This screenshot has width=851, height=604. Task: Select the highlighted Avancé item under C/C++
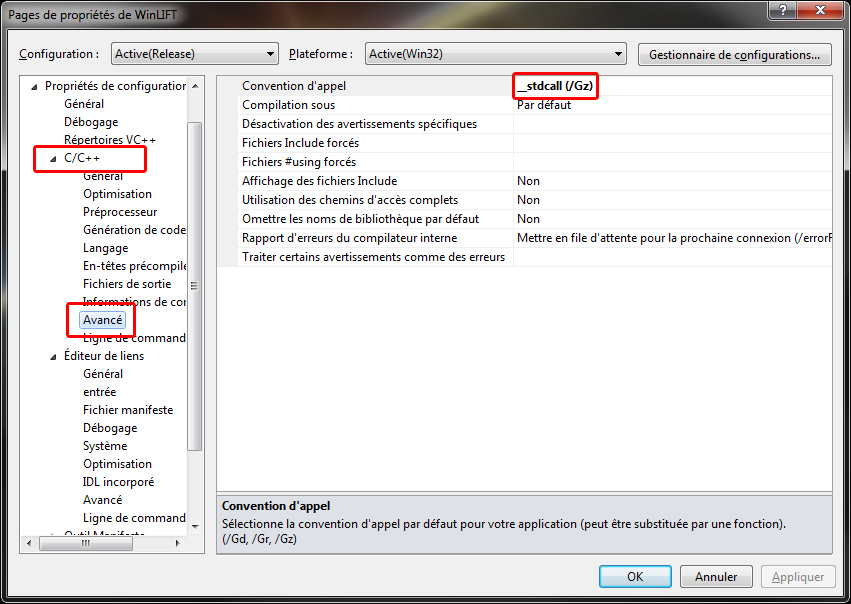(103, 320)
